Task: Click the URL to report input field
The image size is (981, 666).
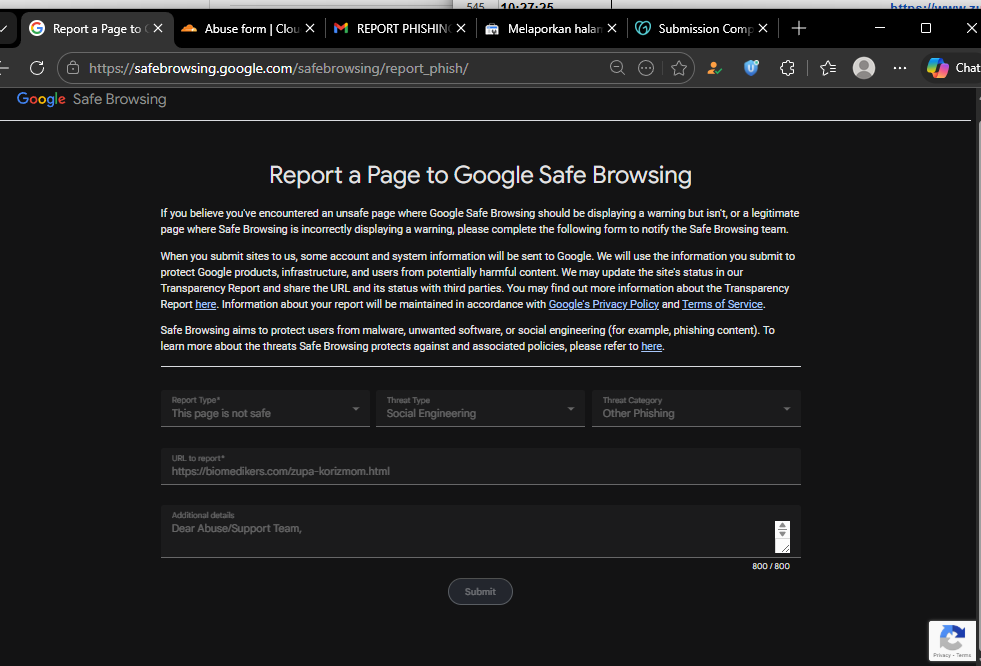Action: [x=480, y=466]
